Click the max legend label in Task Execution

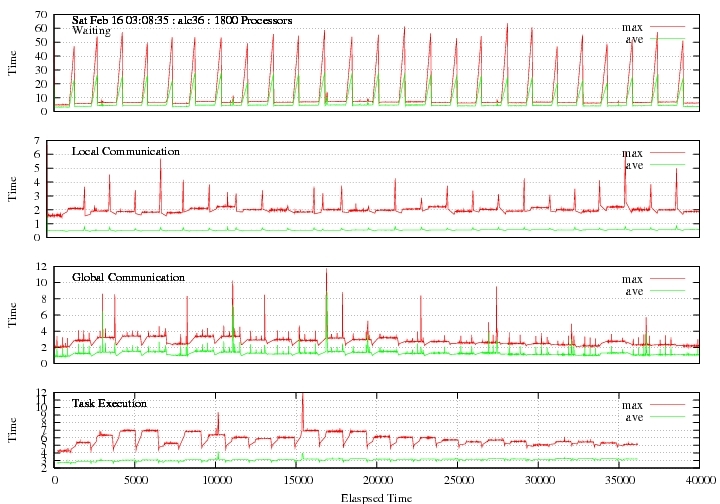(632, 404)
